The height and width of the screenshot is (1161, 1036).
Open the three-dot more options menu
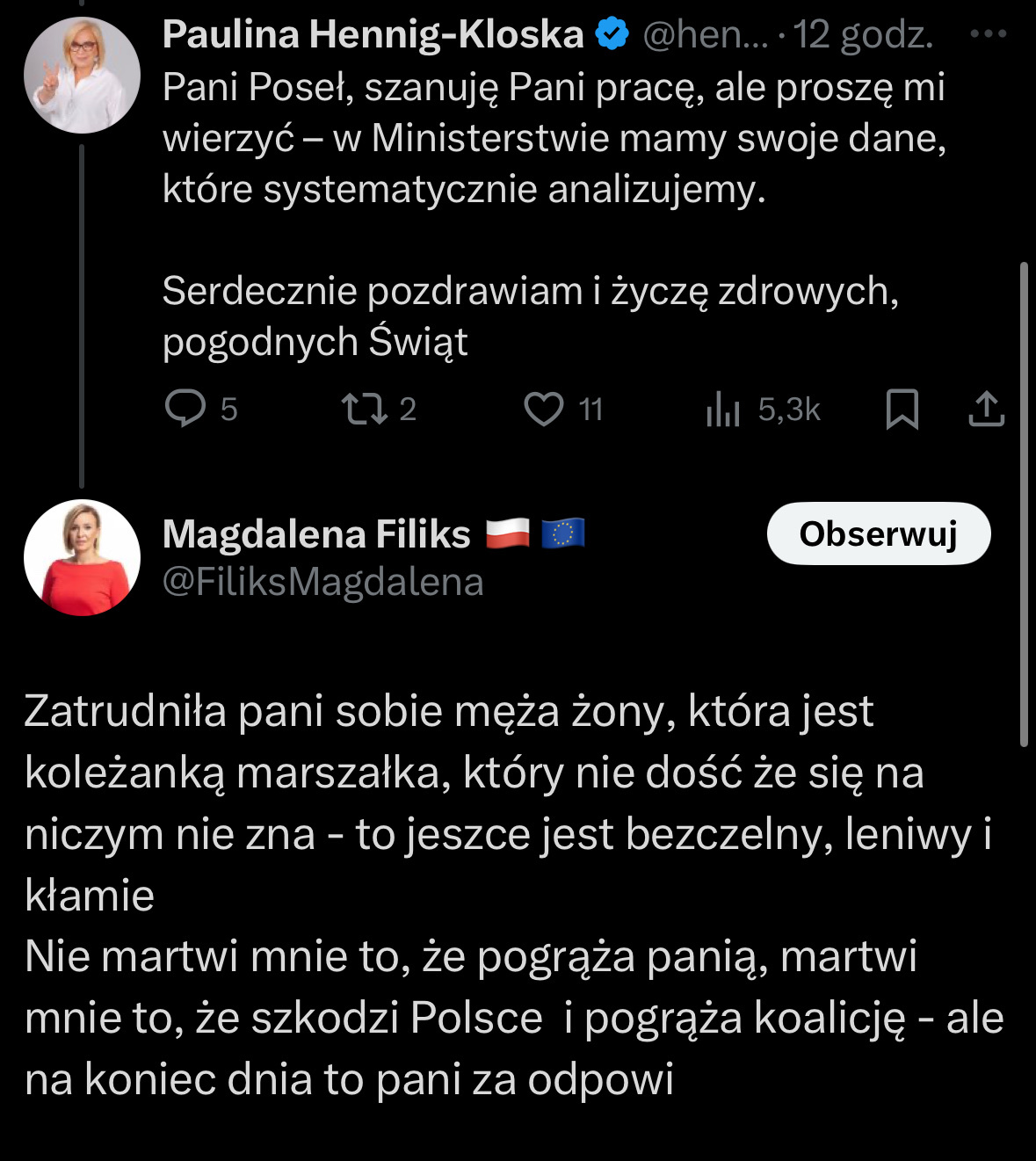[x=988, y=34]
